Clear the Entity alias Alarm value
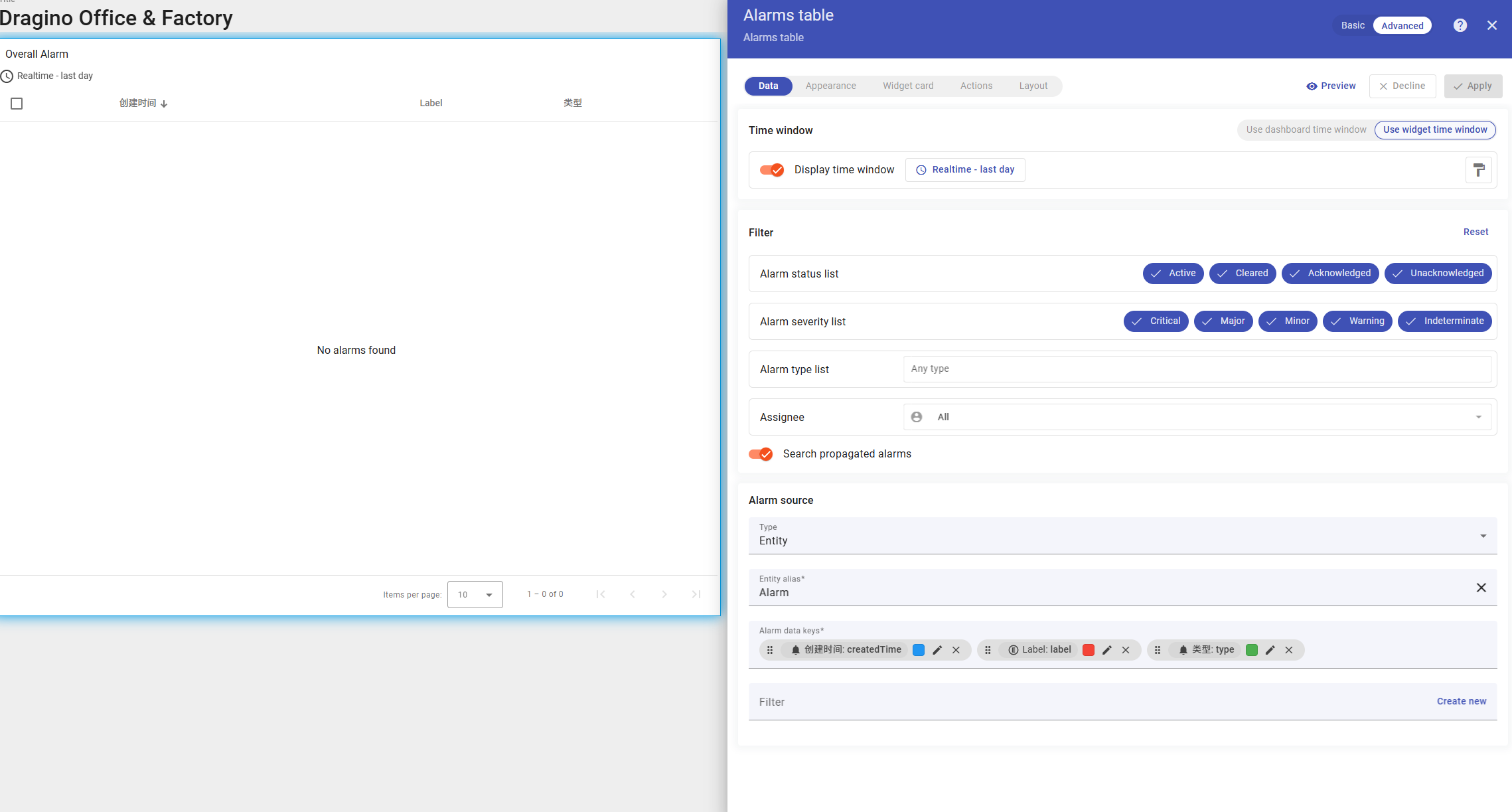The width and height of the screenshot is (1512, 812). pyautogui.click(x=1481, y=588)
